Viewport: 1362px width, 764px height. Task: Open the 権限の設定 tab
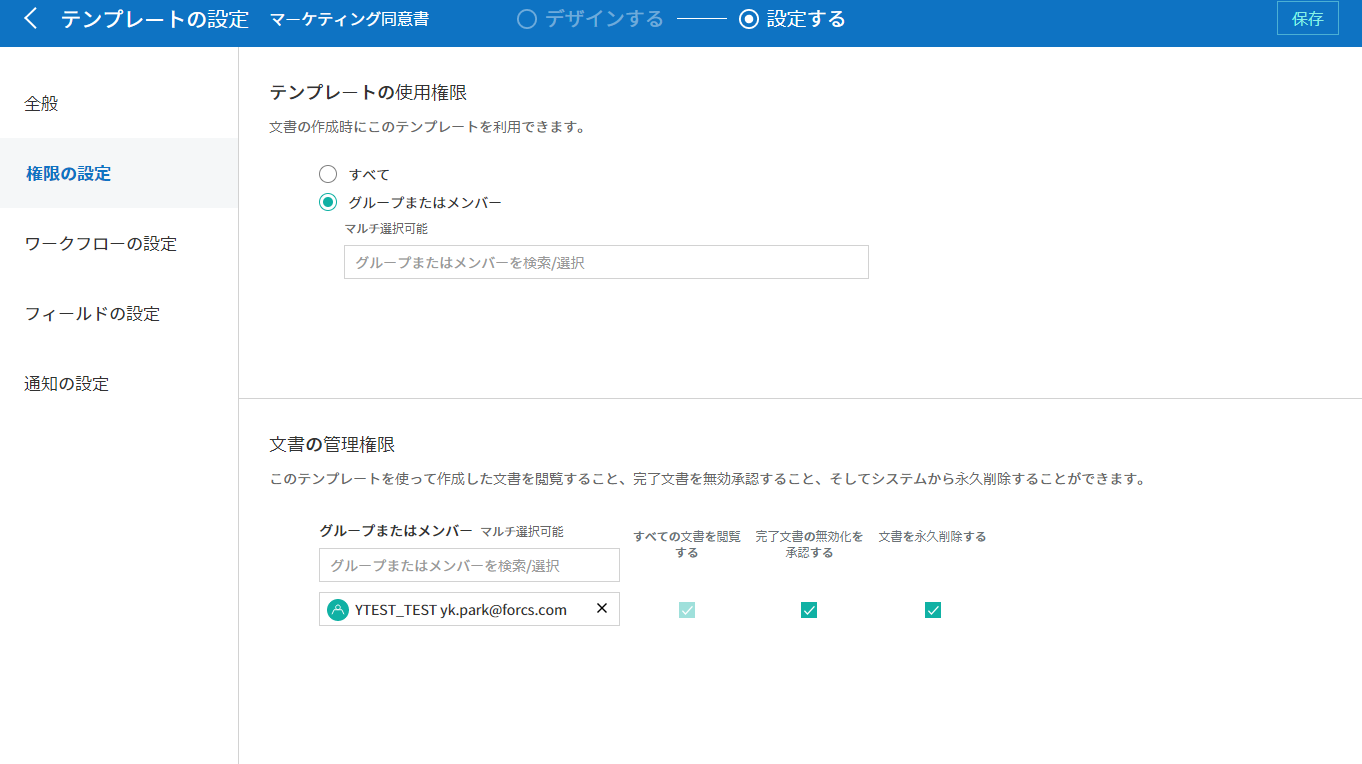[x=119, y=173]
